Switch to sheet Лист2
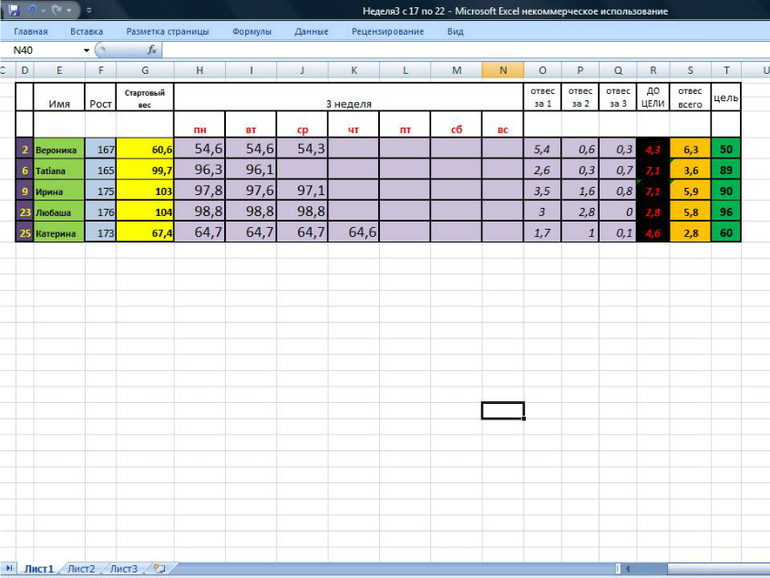770x578 pixels. point(81,568)
